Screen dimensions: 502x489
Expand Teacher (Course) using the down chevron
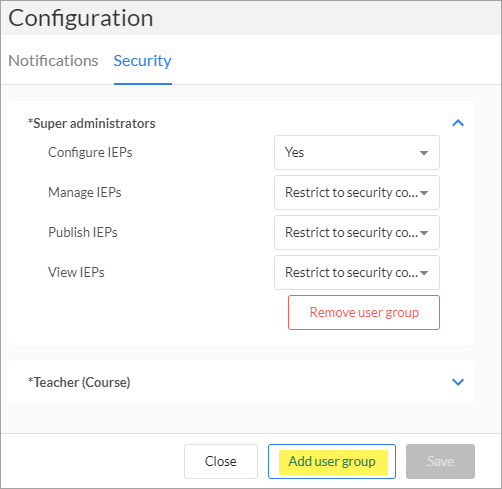point(458,382)
